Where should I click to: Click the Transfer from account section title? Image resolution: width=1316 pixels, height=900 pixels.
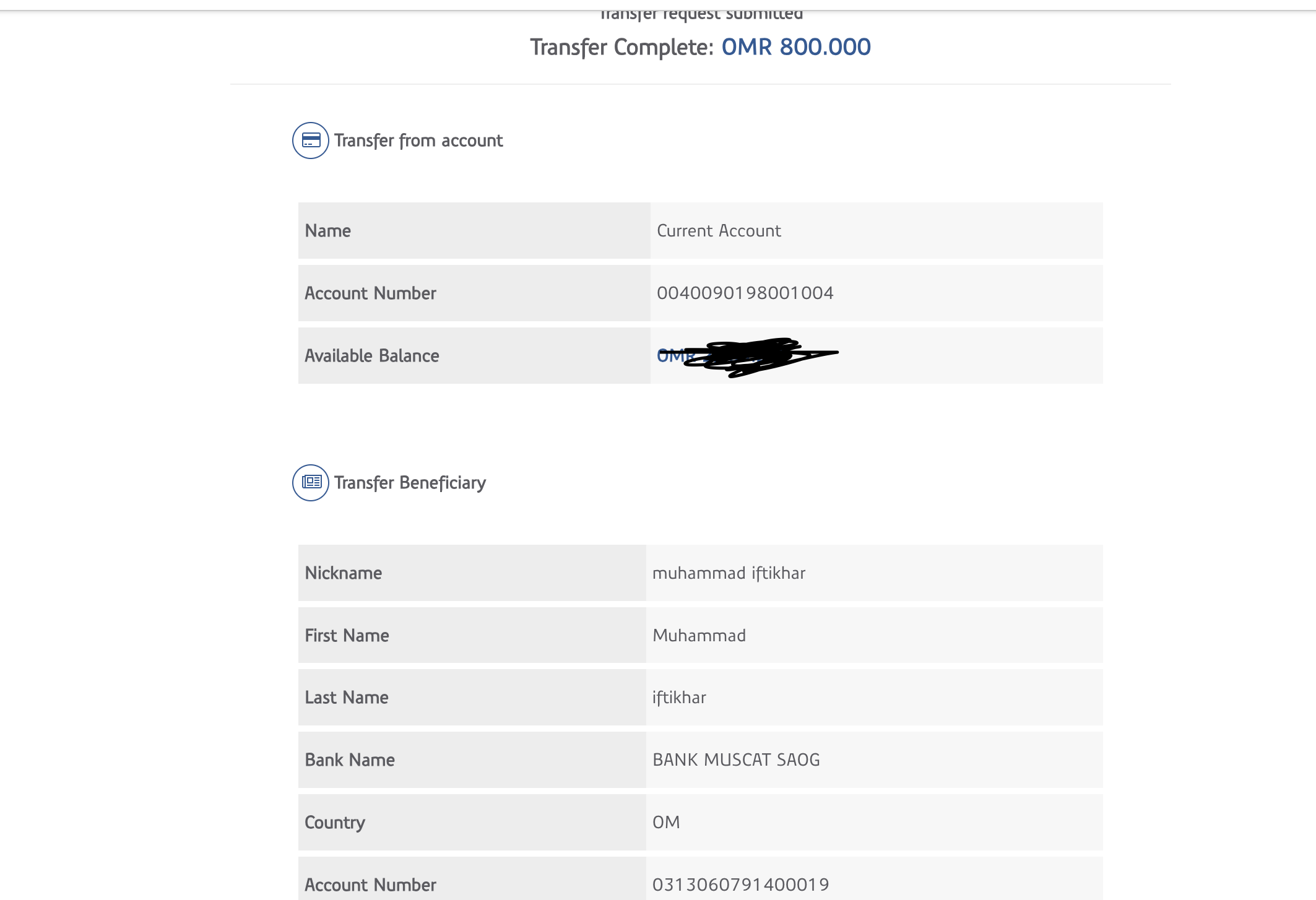(418, 141)
